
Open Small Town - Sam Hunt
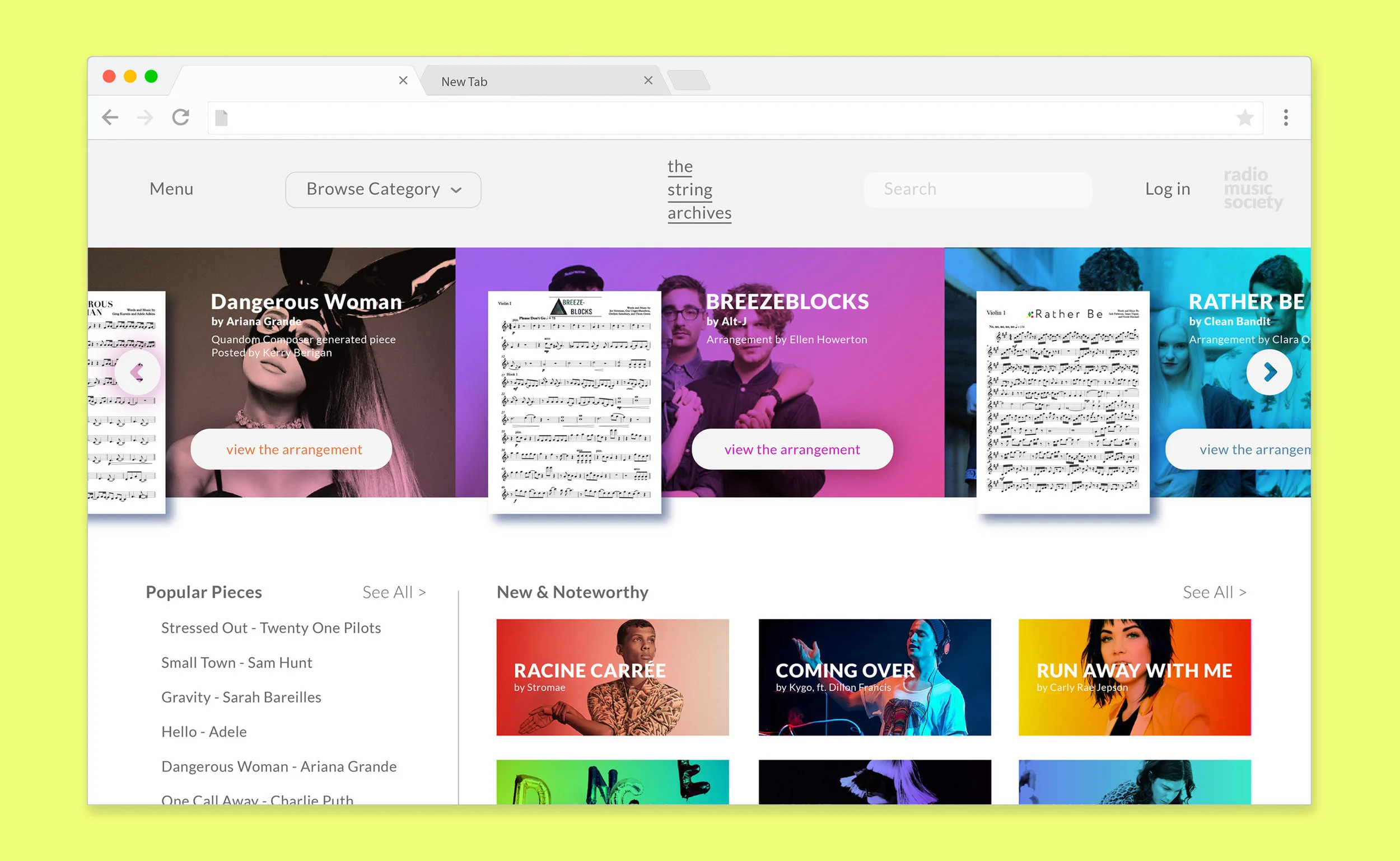click(236, 663)
